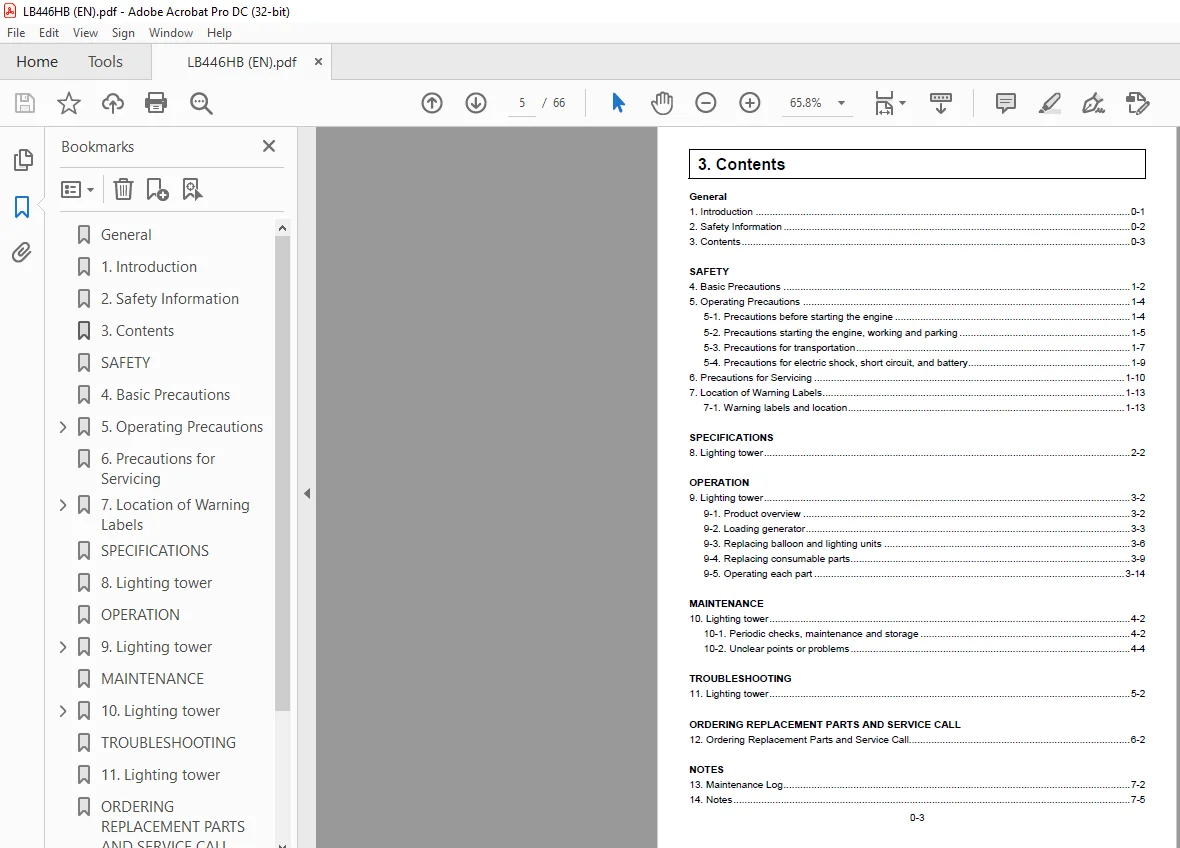Screen dimensions: 1180x848
Task: Open the Window menu
Action: [x=171, y=33]
